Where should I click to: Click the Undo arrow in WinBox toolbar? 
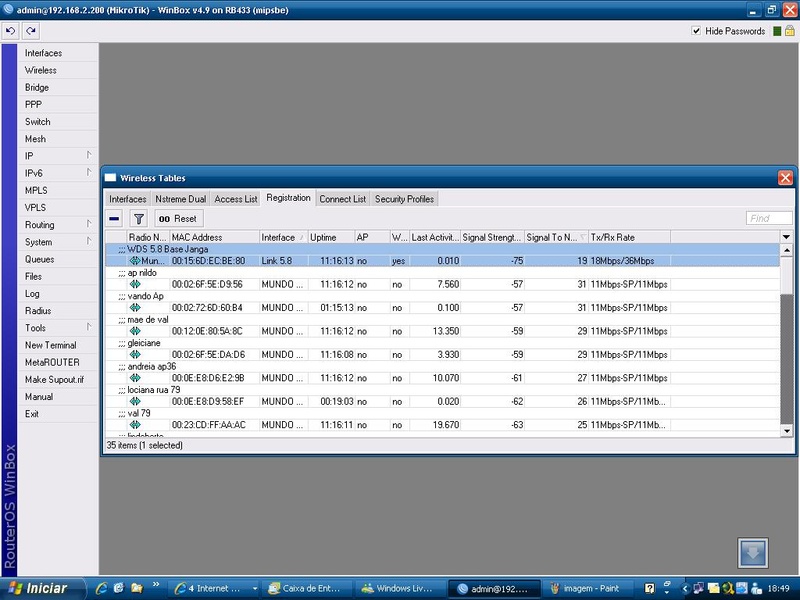coord(10,31)
